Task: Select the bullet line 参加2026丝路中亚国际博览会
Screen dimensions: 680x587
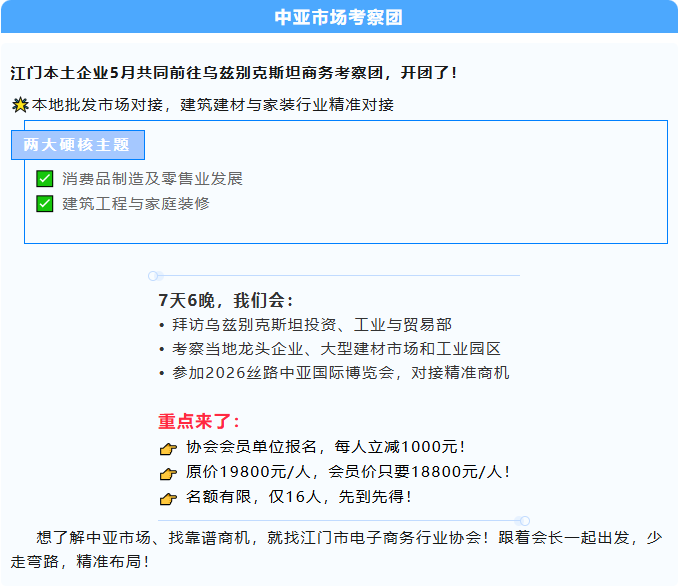Action: click(x=334, y=373)
